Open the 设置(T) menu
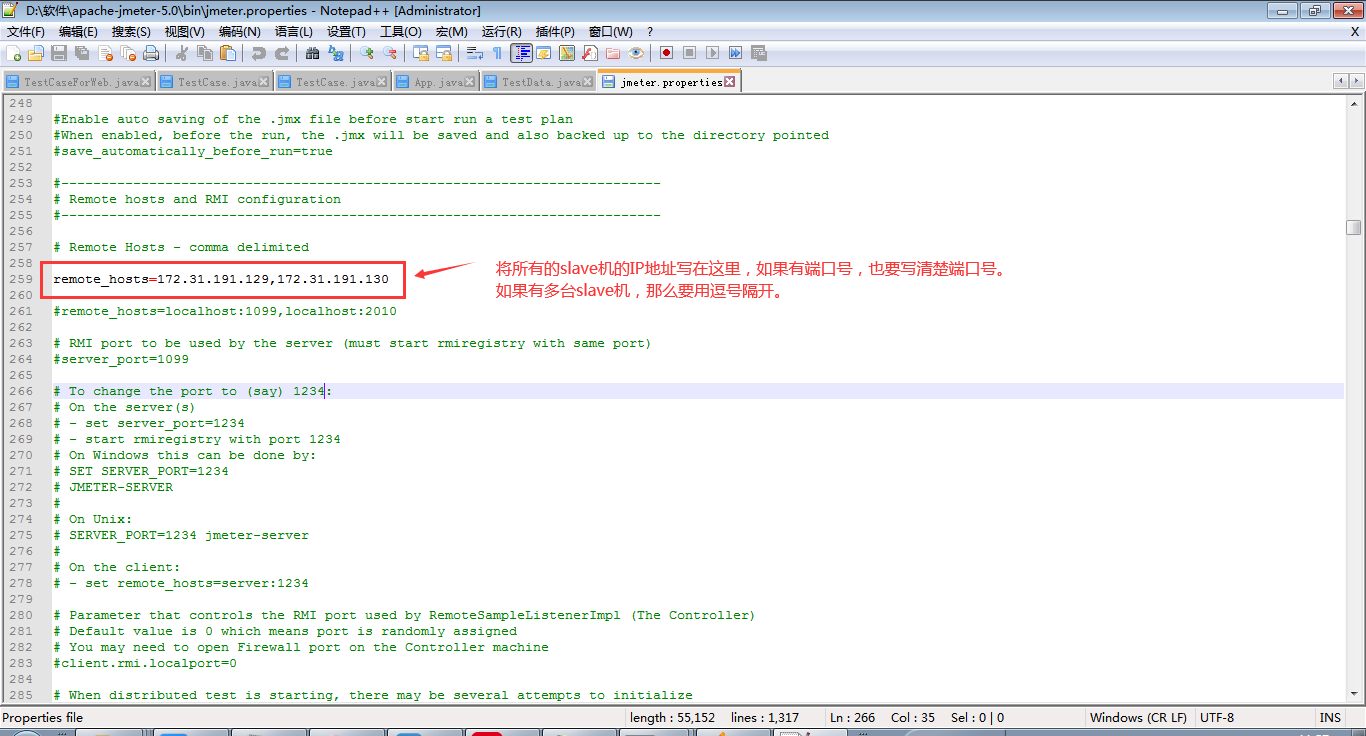 346,32
